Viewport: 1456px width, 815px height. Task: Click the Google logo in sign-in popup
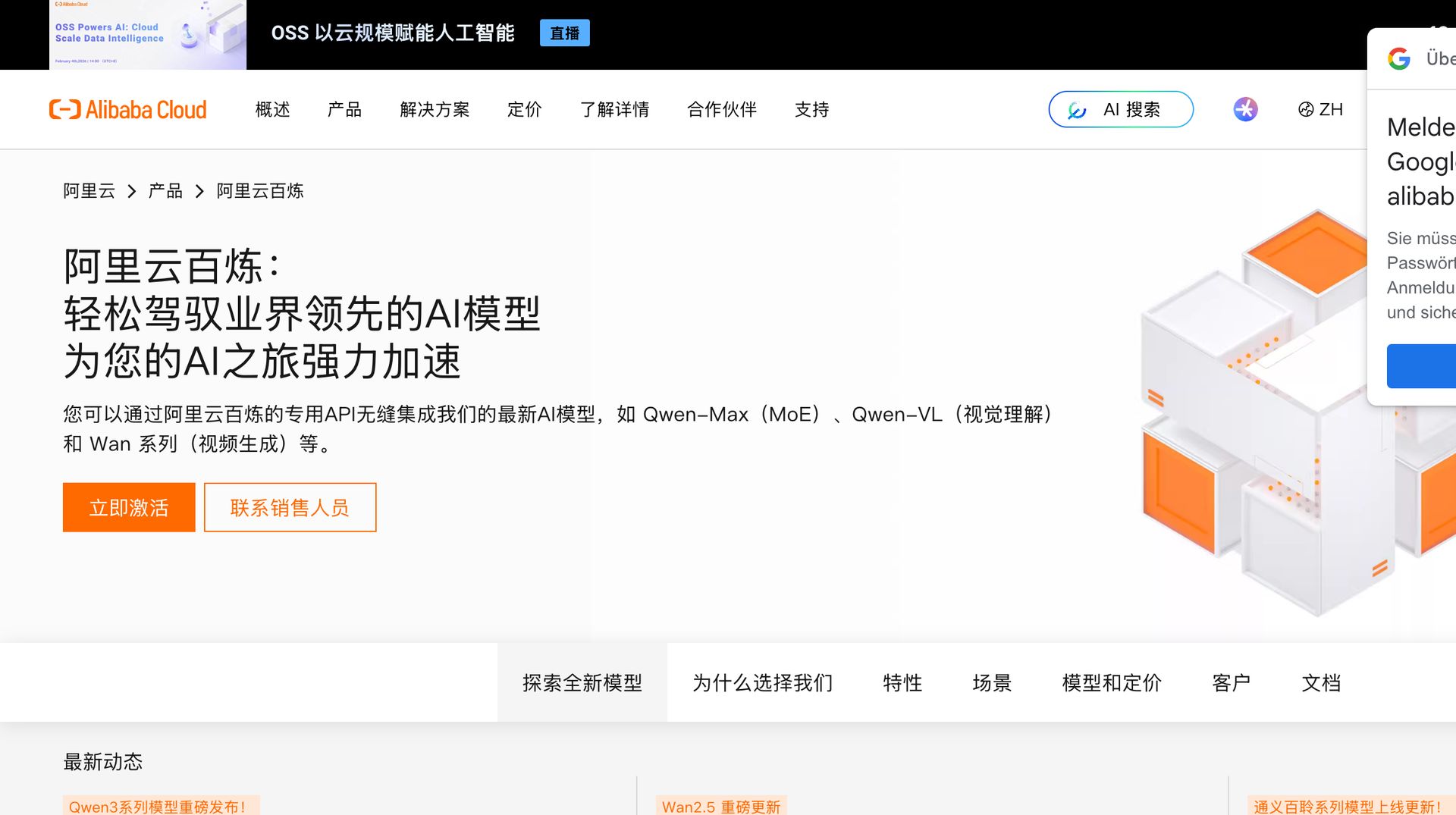[1398, 59]
